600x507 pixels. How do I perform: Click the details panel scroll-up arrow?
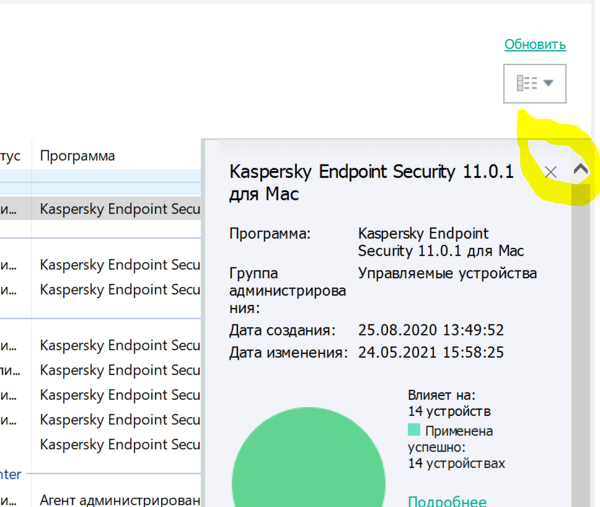[x=581, y=170]
